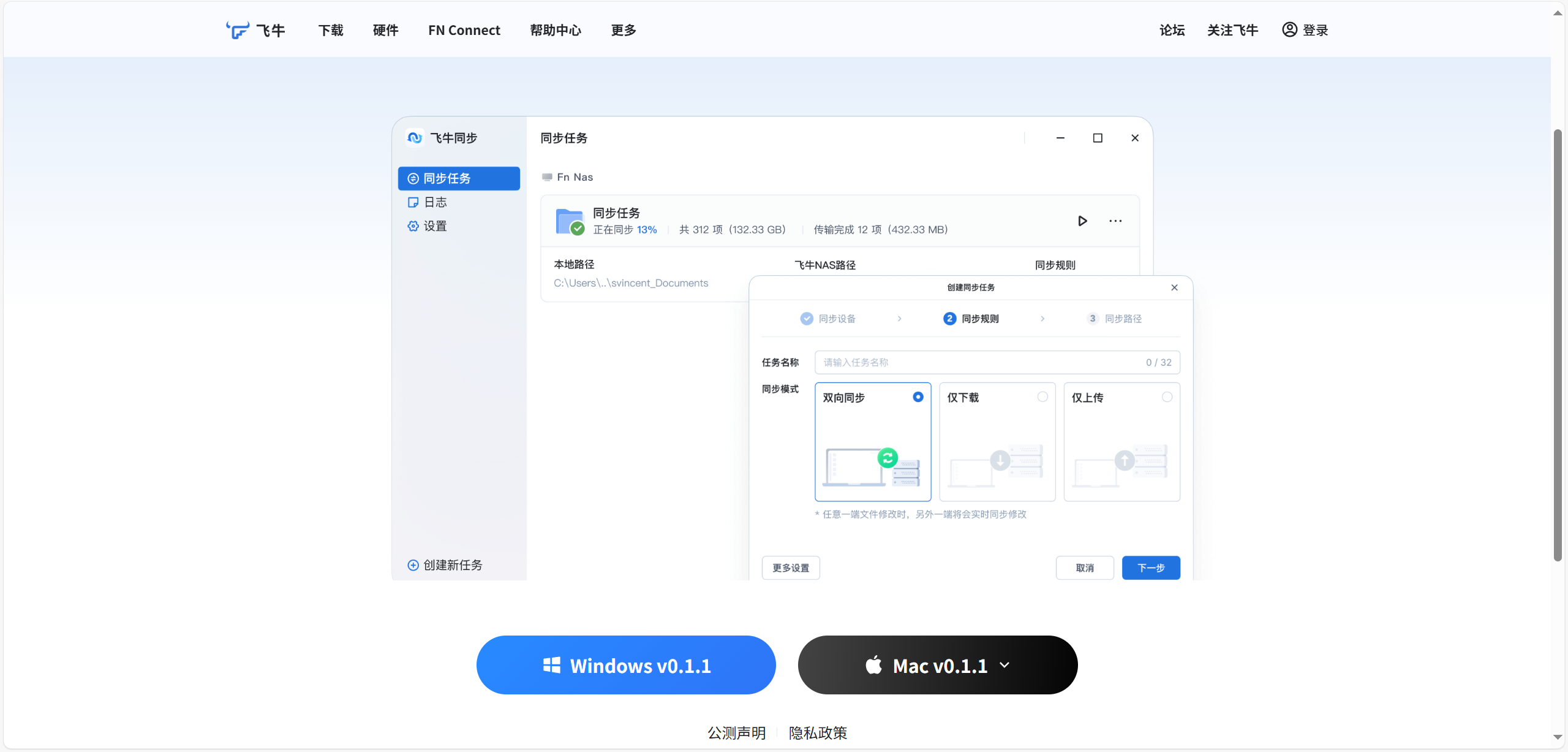Screen dimensions: 1568x752
Task: Open the 公测声明 link
Action: (x=736, y=733)
